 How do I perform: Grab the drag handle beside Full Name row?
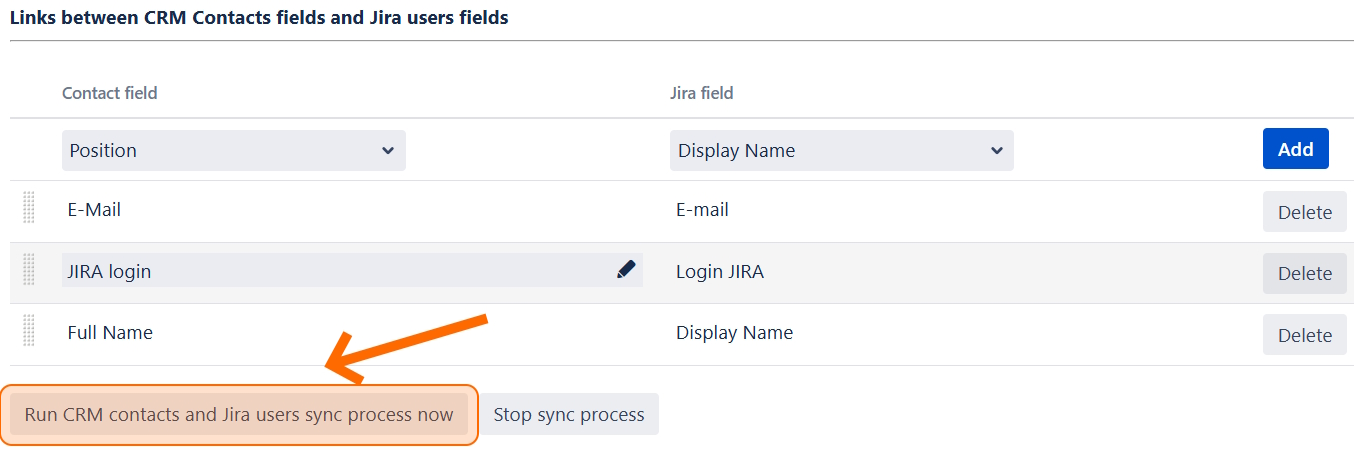click(x=29, y=331)
